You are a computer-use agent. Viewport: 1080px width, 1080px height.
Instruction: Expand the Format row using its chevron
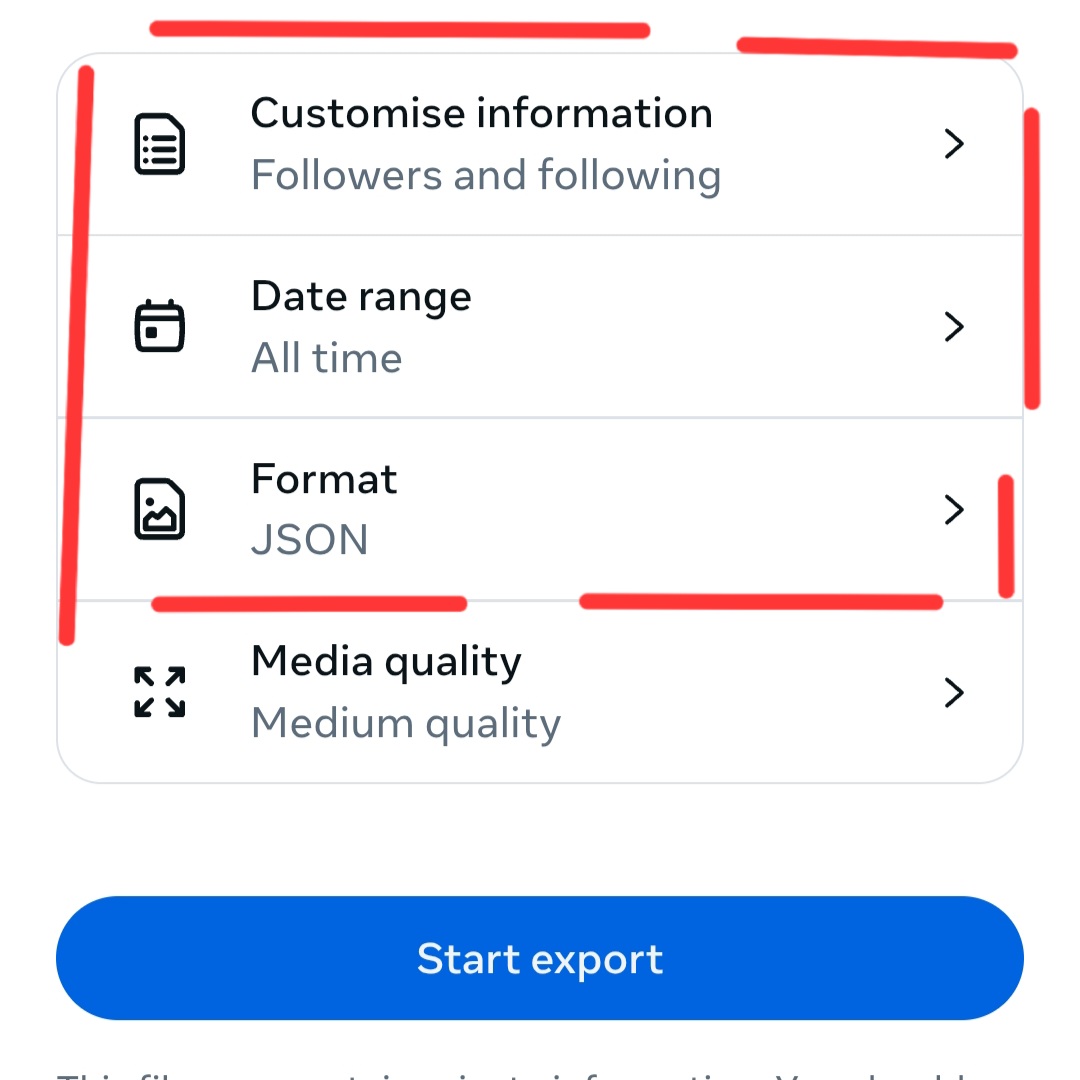click(953, 508)
